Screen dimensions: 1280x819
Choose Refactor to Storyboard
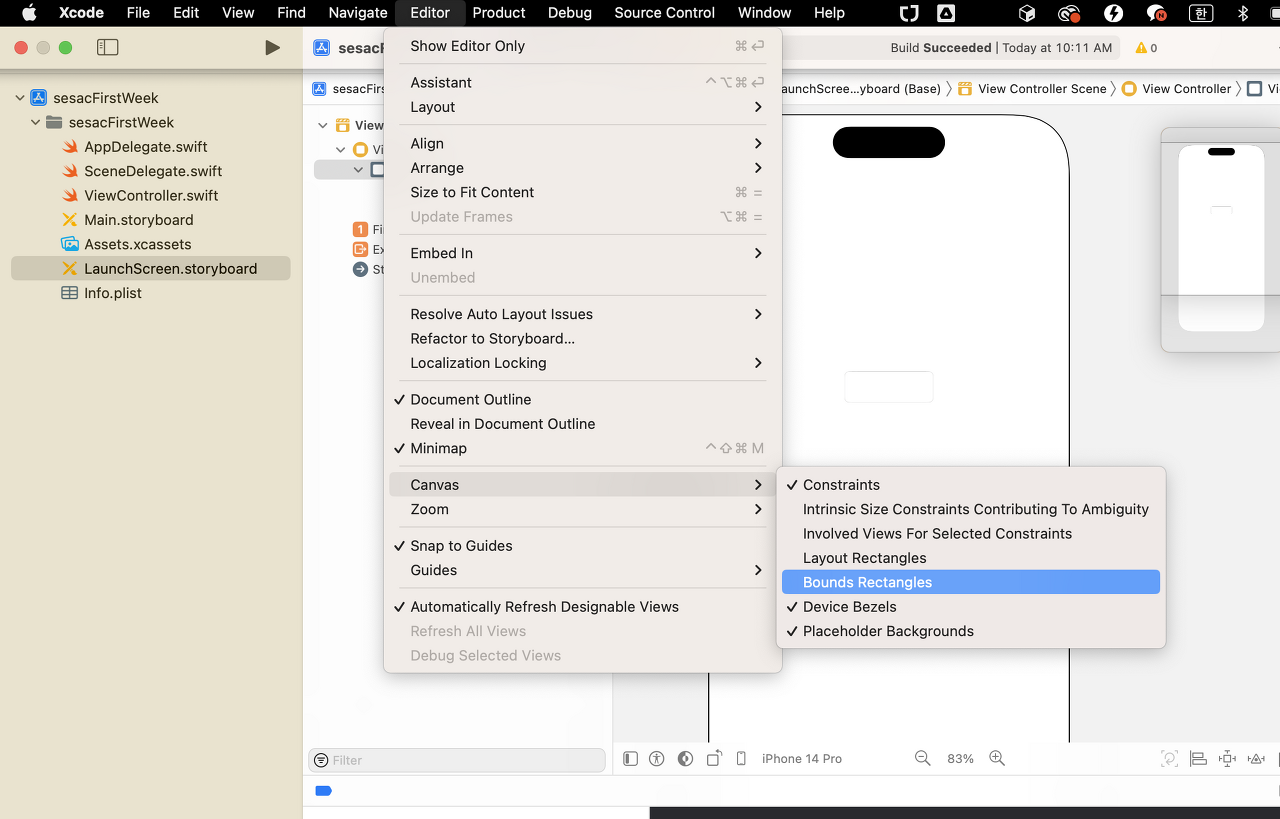(x=583, y=338)
